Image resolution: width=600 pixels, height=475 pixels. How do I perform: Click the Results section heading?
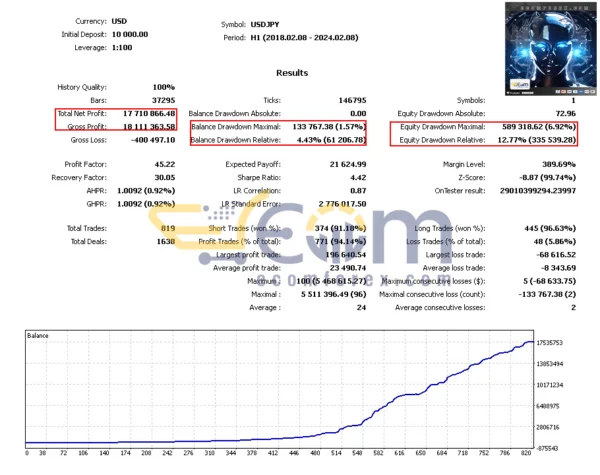[x=292, y=73]
